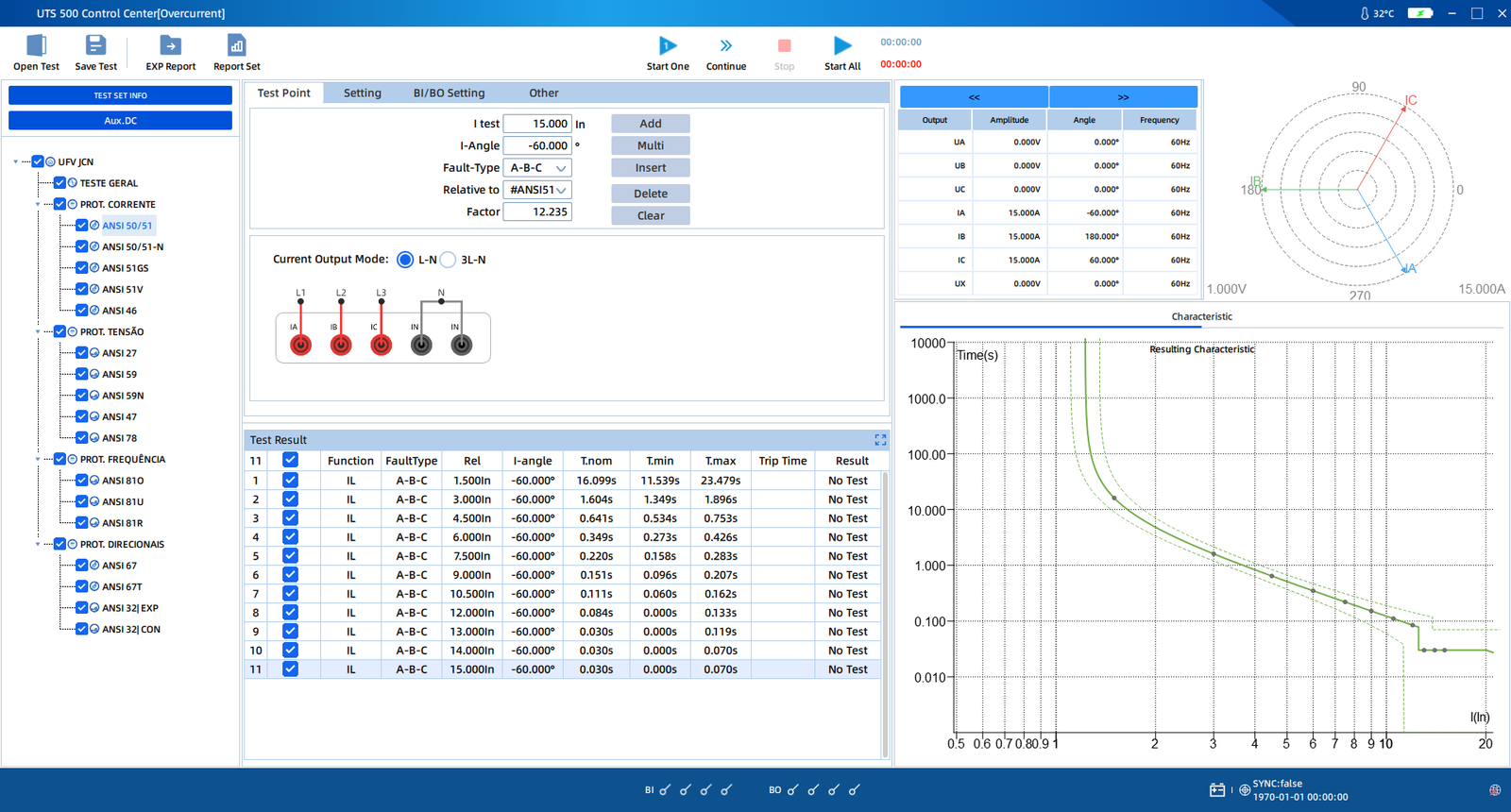
Task: Click fullscreen icon on Test Result panel
Action: pyautogui.click(x=880, y=440)
